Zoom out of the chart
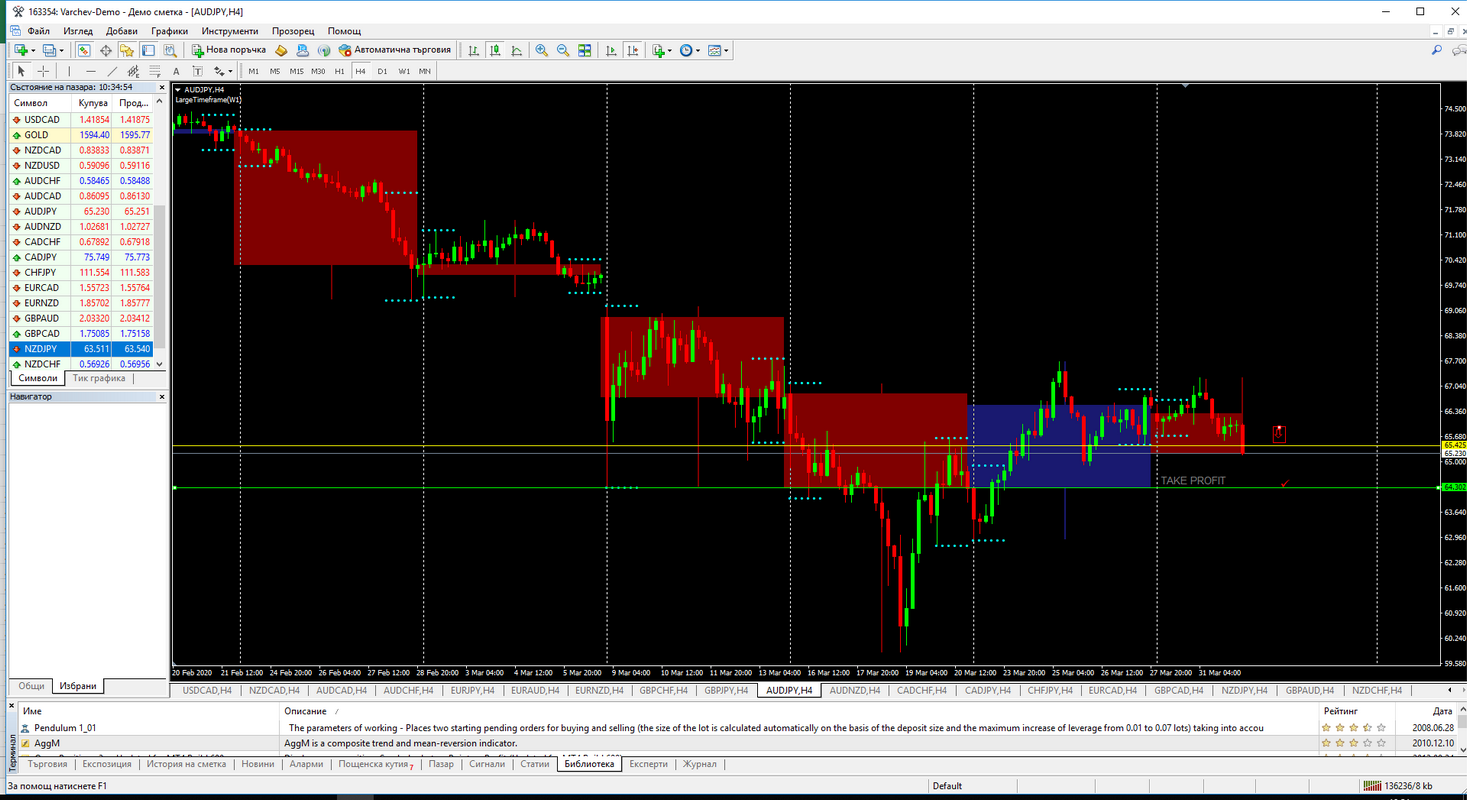Image resolution: width=1479 pixels, height=800 pixels. (563, 50)
